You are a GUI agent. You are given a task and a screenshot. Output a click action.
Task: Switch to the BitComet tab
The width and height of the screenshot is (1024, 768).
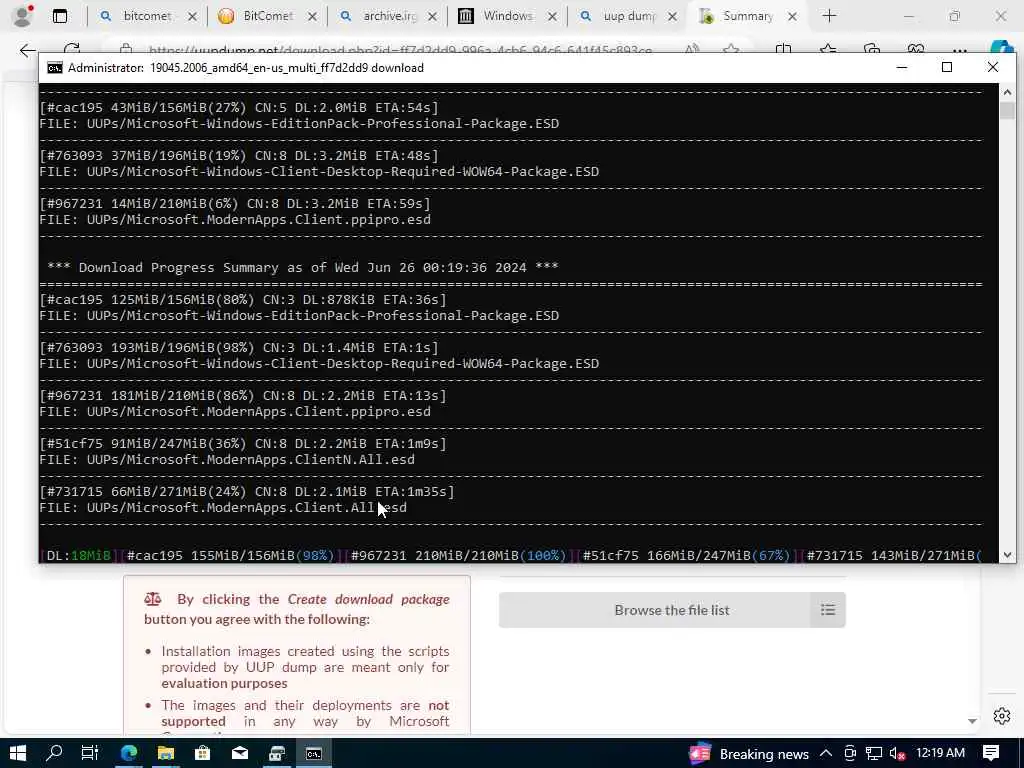pos(266,16)
